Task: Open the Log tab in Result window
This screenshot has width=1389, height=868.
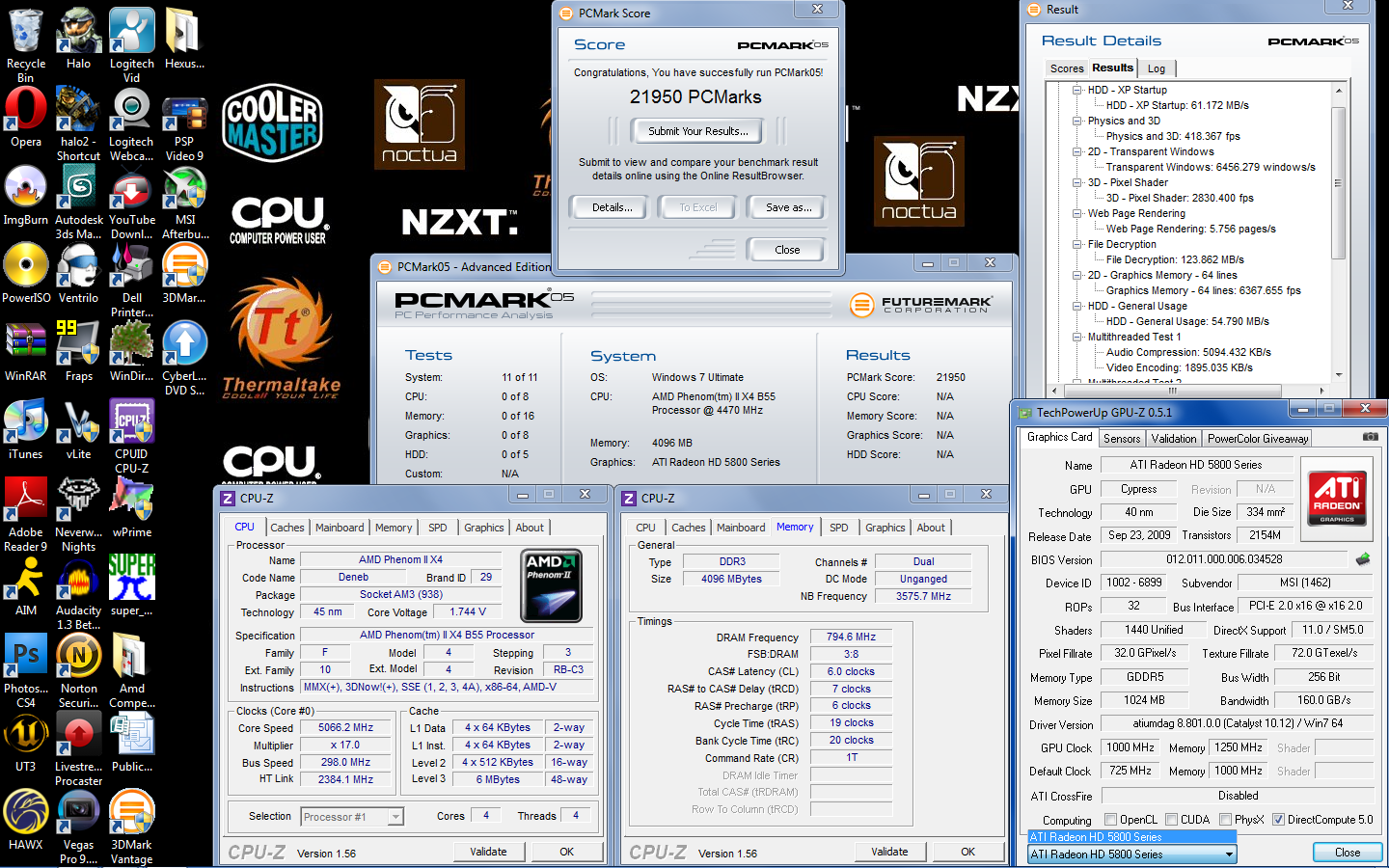Action: click(x=1157, y=68)
